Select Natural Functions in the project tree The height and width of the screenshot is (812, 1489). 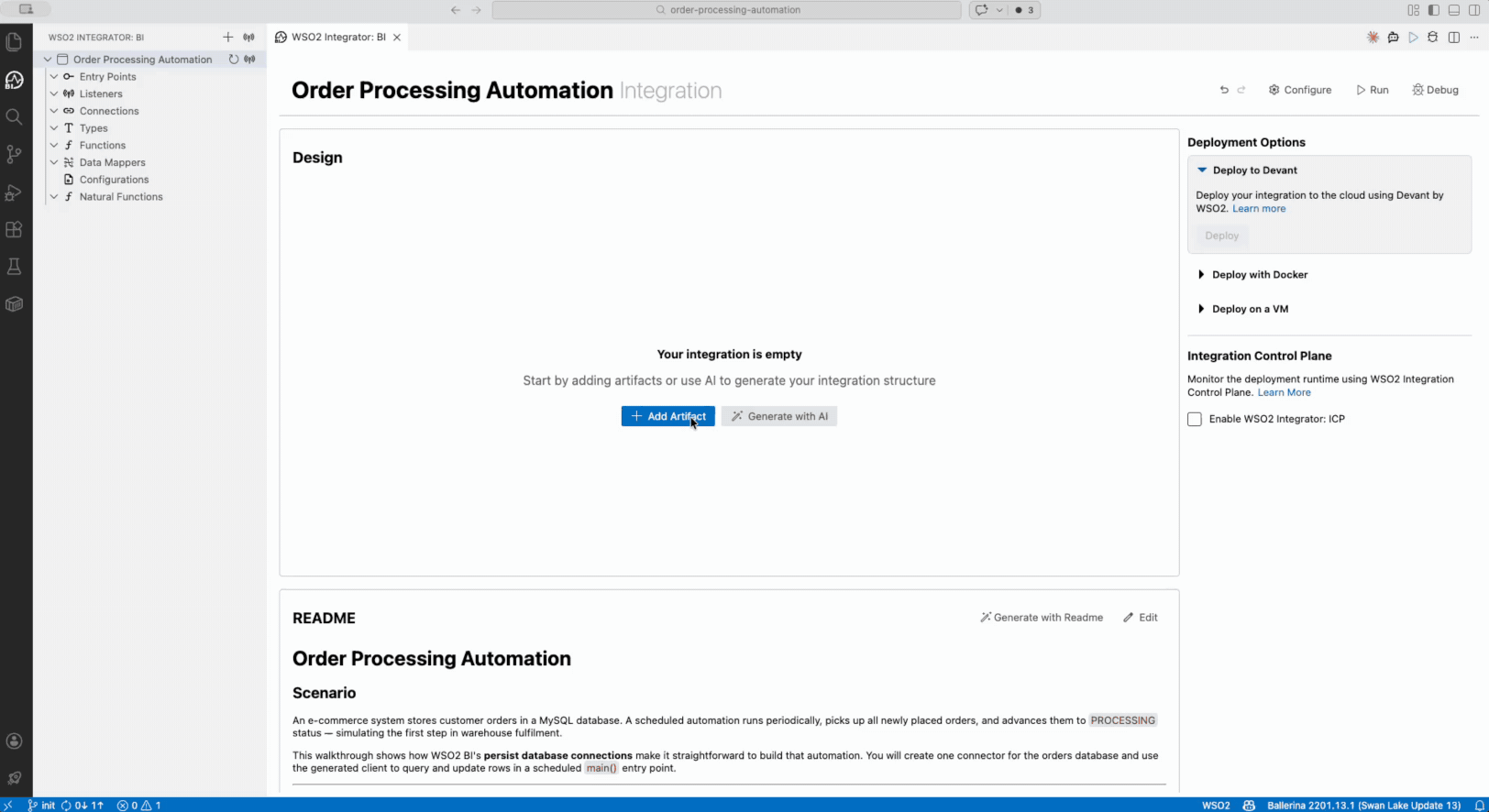click(121, 197)
